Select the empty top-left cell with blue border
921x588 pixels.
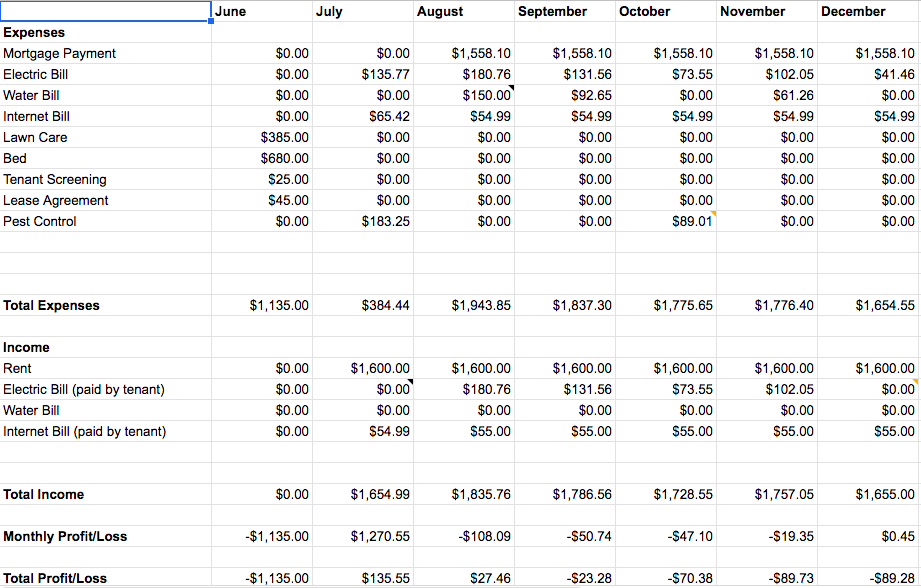[x=106, y=11]
